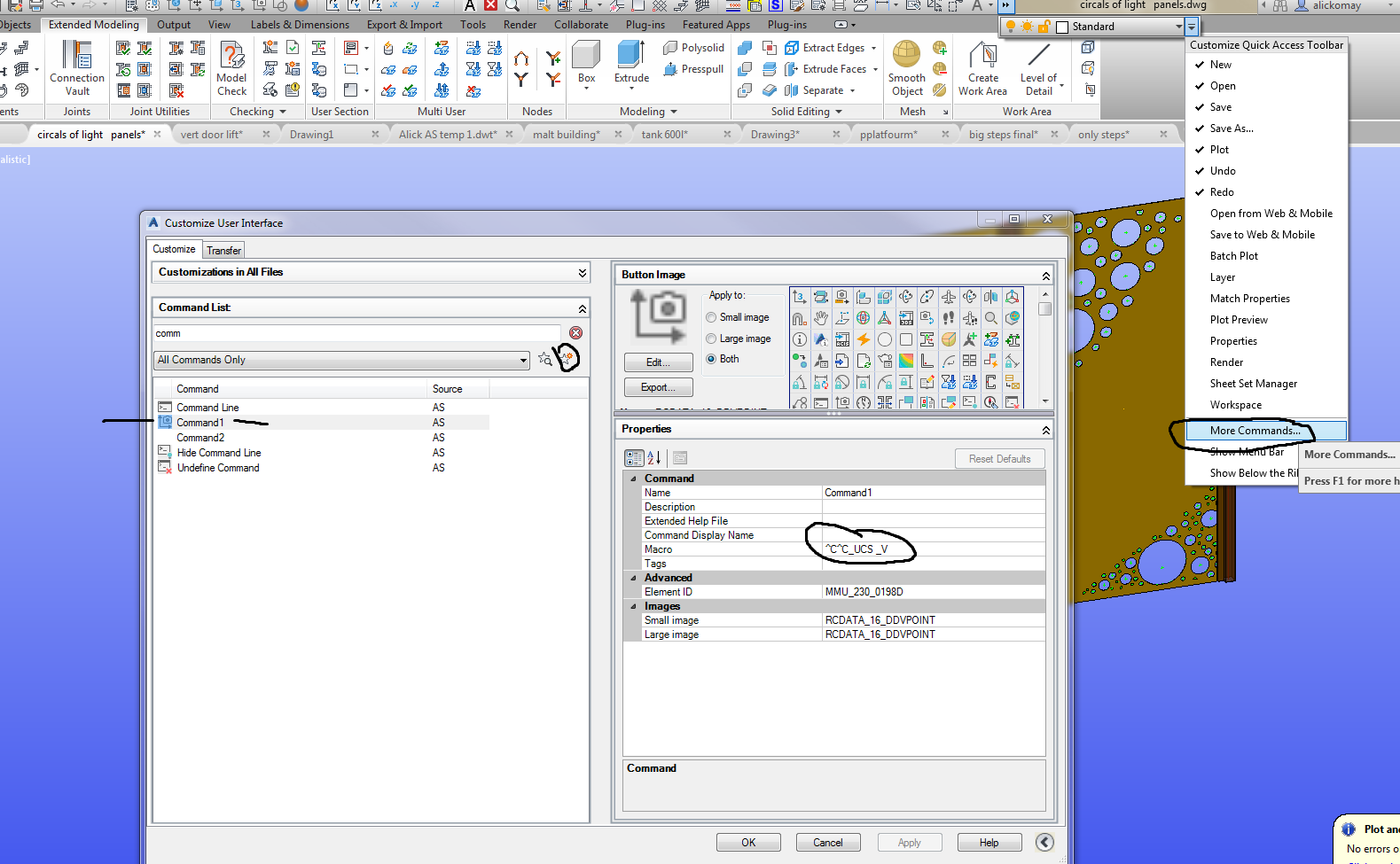Screen dimensions: 1400x864
Task: Pick the hand pan button image
Action: point(821,318)
